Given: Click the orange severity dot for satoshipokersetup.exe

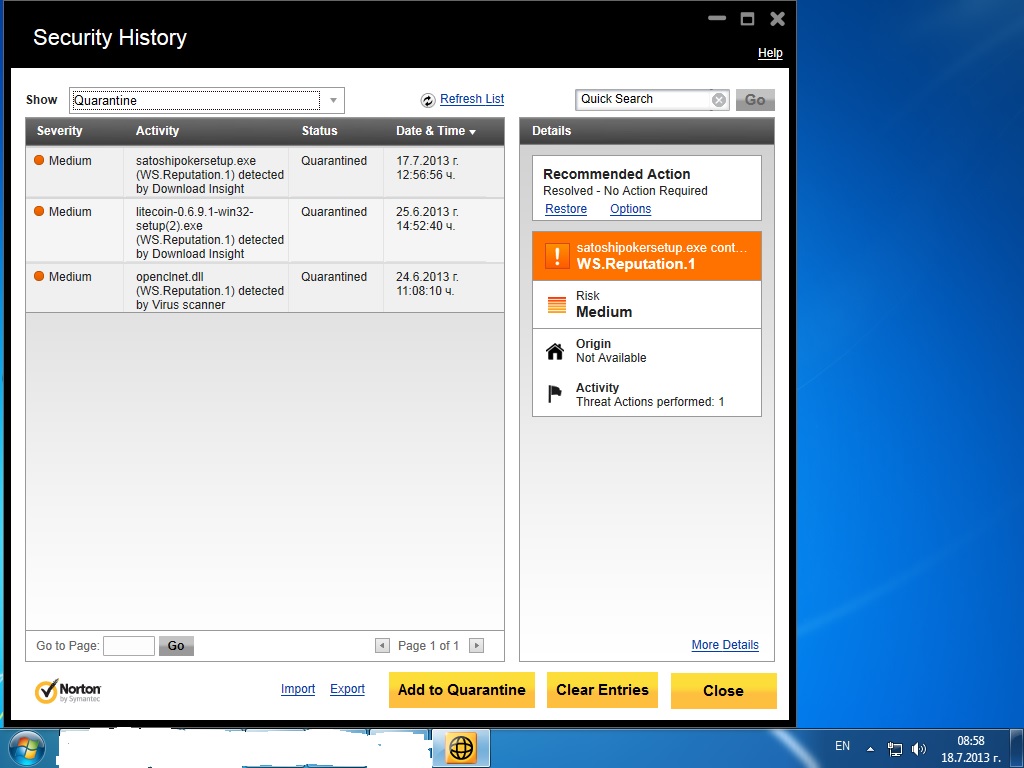Looking at the screenshot, I should 39,160.
